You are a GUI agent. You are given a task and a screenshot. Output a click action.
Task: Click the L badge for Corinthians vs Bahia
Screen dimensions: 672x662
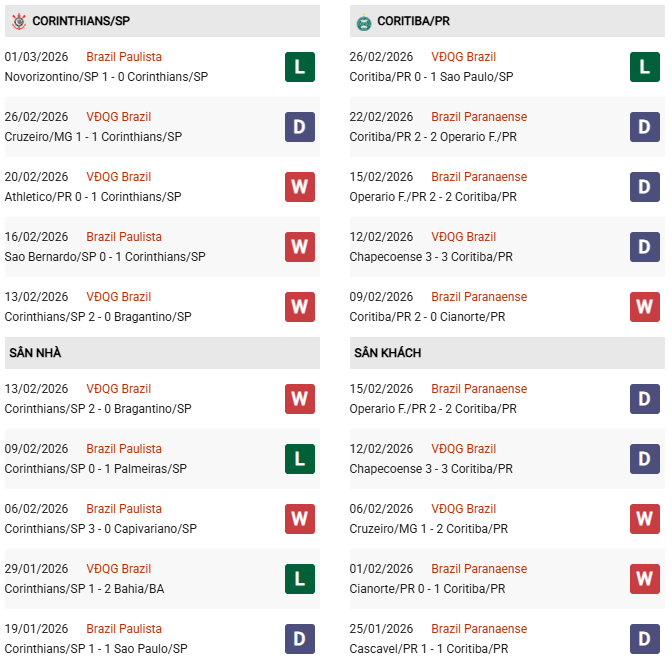pos(300,579)
